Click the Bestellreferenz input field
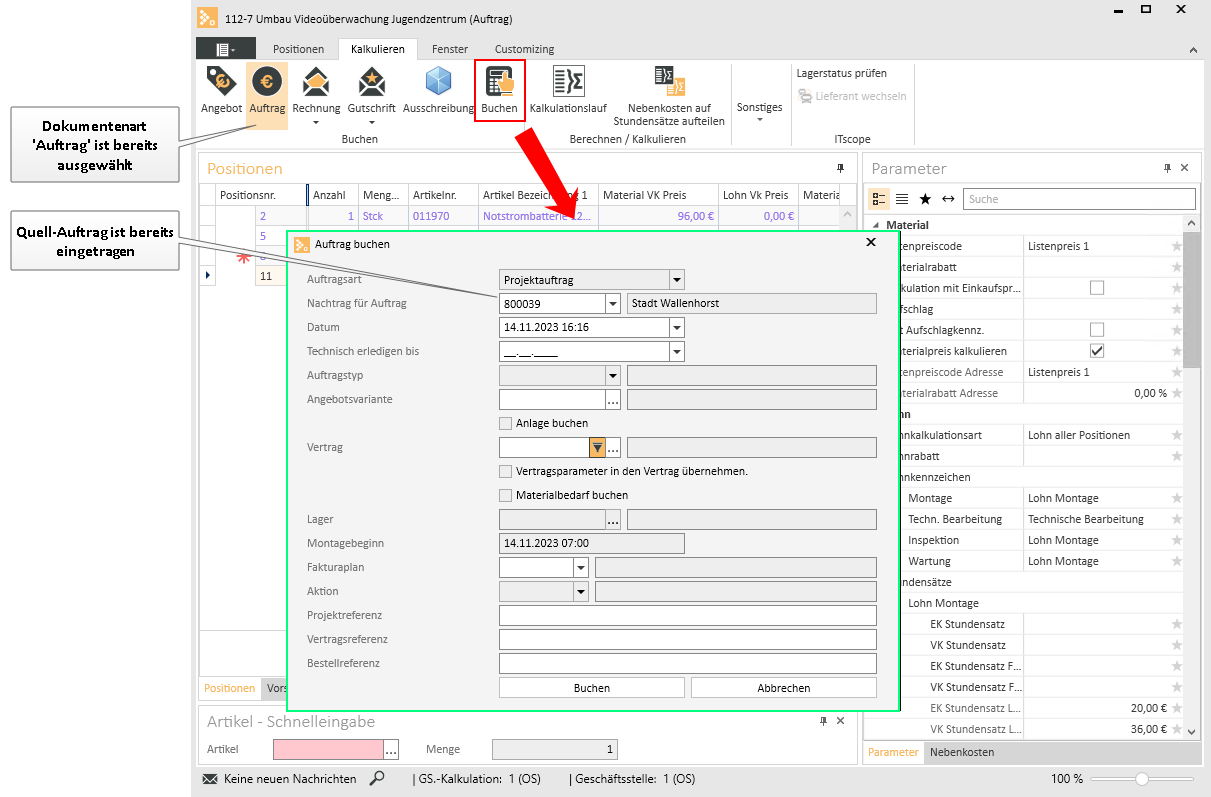 (x=688, y=663)
